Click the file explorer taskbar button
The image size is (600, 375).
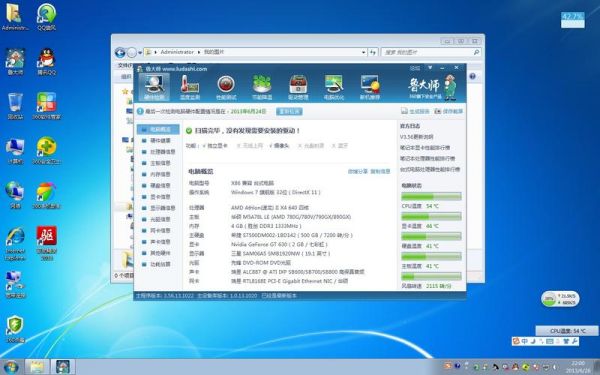pos(37,367)
